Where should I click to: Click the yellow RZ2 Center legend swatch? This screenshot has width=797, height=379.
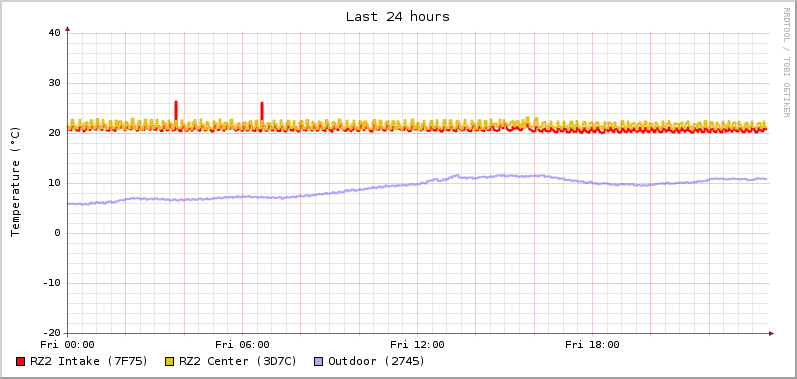[x=169, y=362]
